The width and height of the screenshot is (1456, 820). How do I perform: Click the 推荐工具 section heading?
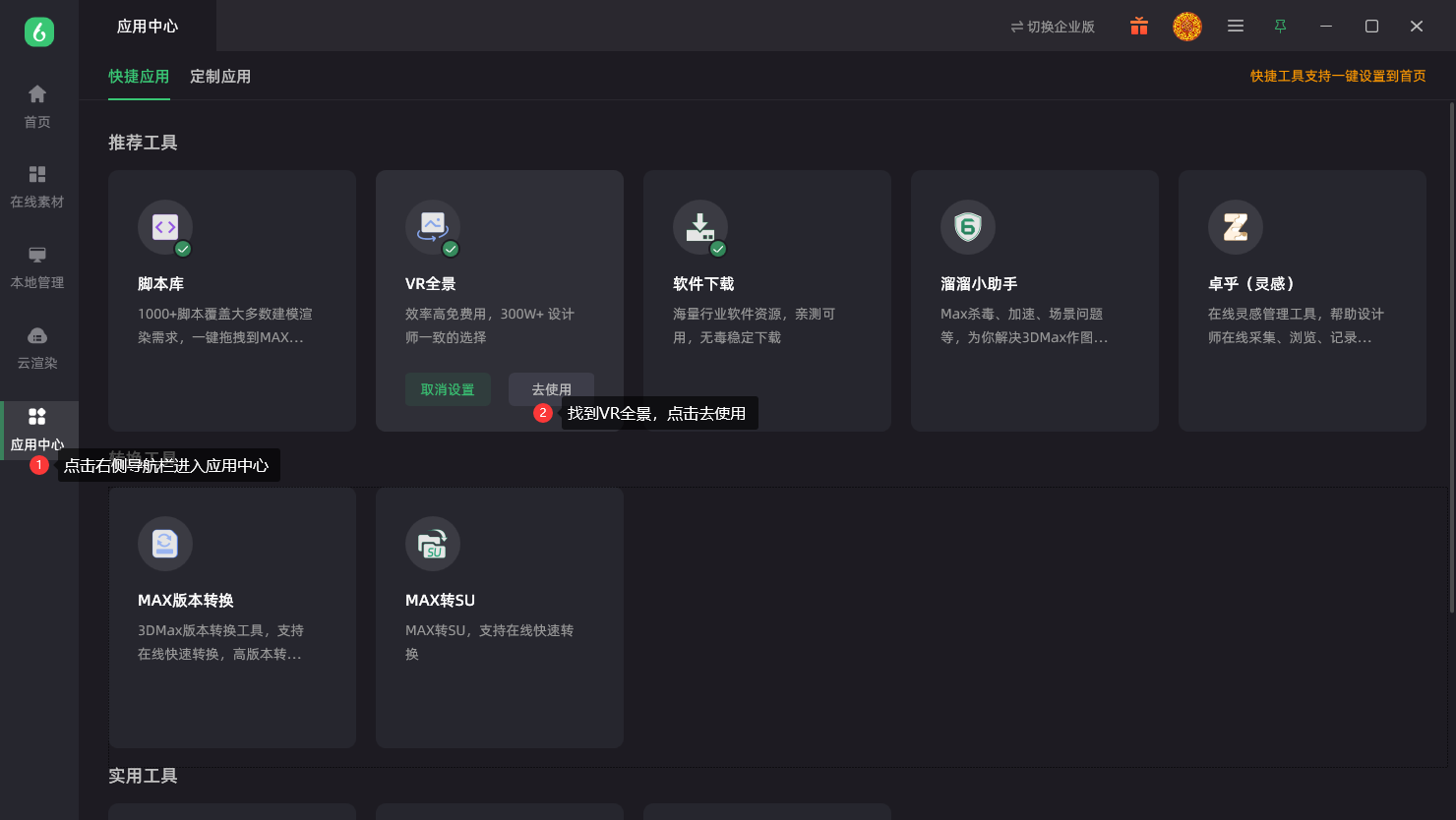point(143,144)
